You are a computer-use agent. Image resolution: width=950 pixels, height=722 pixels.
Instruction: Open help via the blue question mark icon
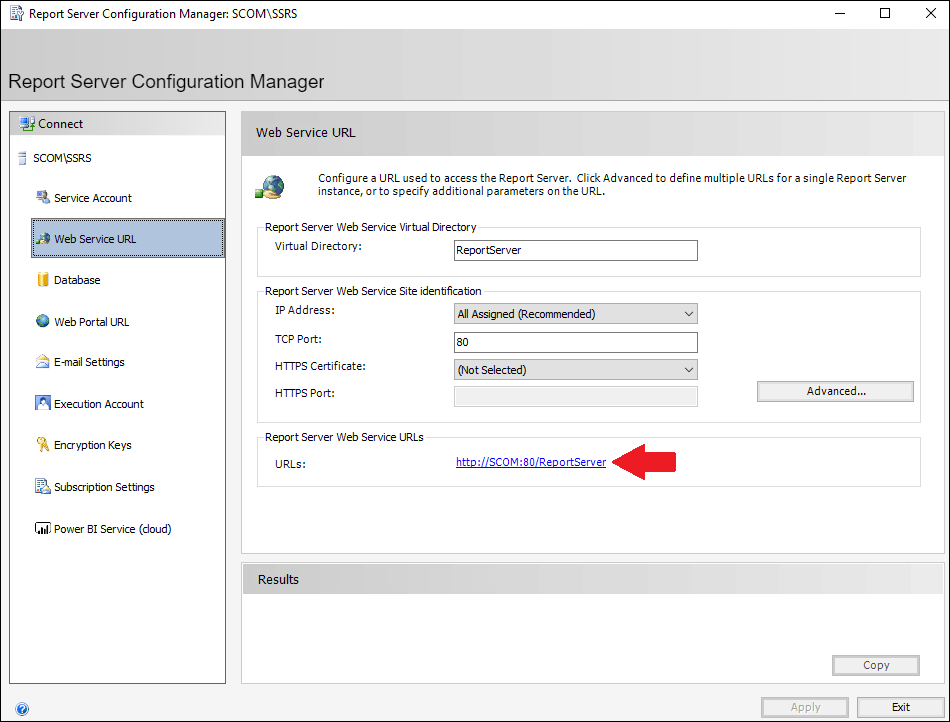pos(22,709)
